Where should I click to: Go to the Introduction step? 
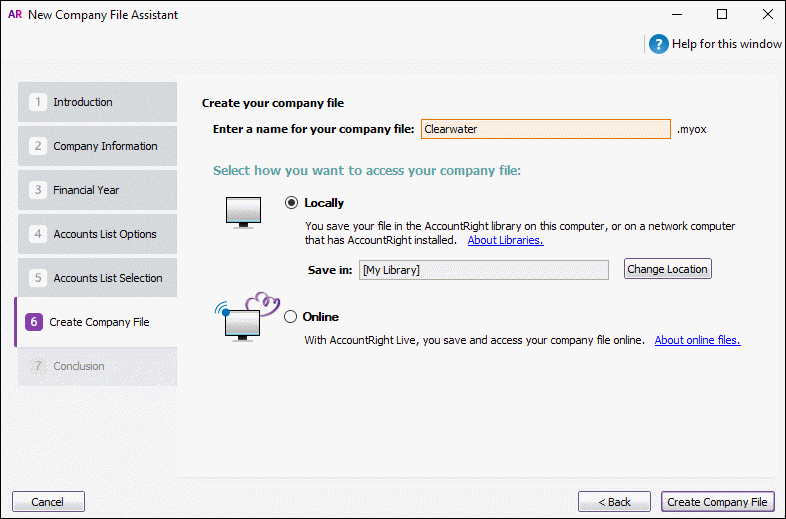point(97,102)
